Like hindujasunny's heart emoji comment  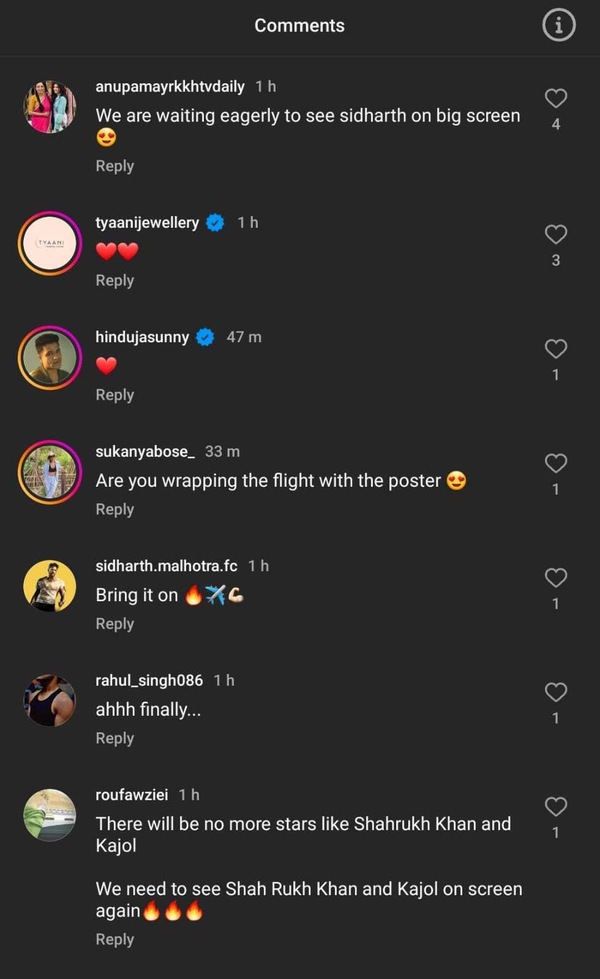556,348
